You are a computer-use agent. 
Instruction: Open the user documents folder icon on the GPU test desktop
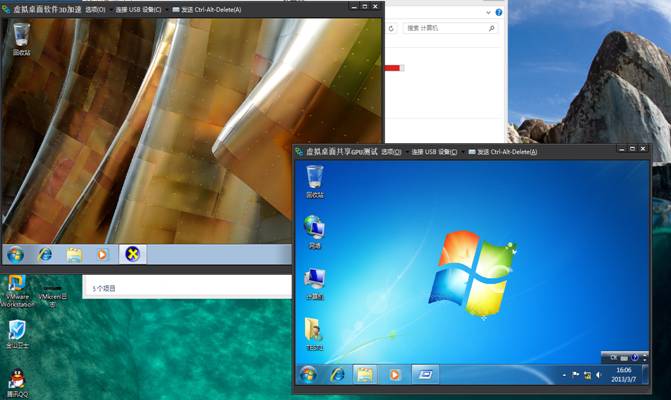point(314,331)
